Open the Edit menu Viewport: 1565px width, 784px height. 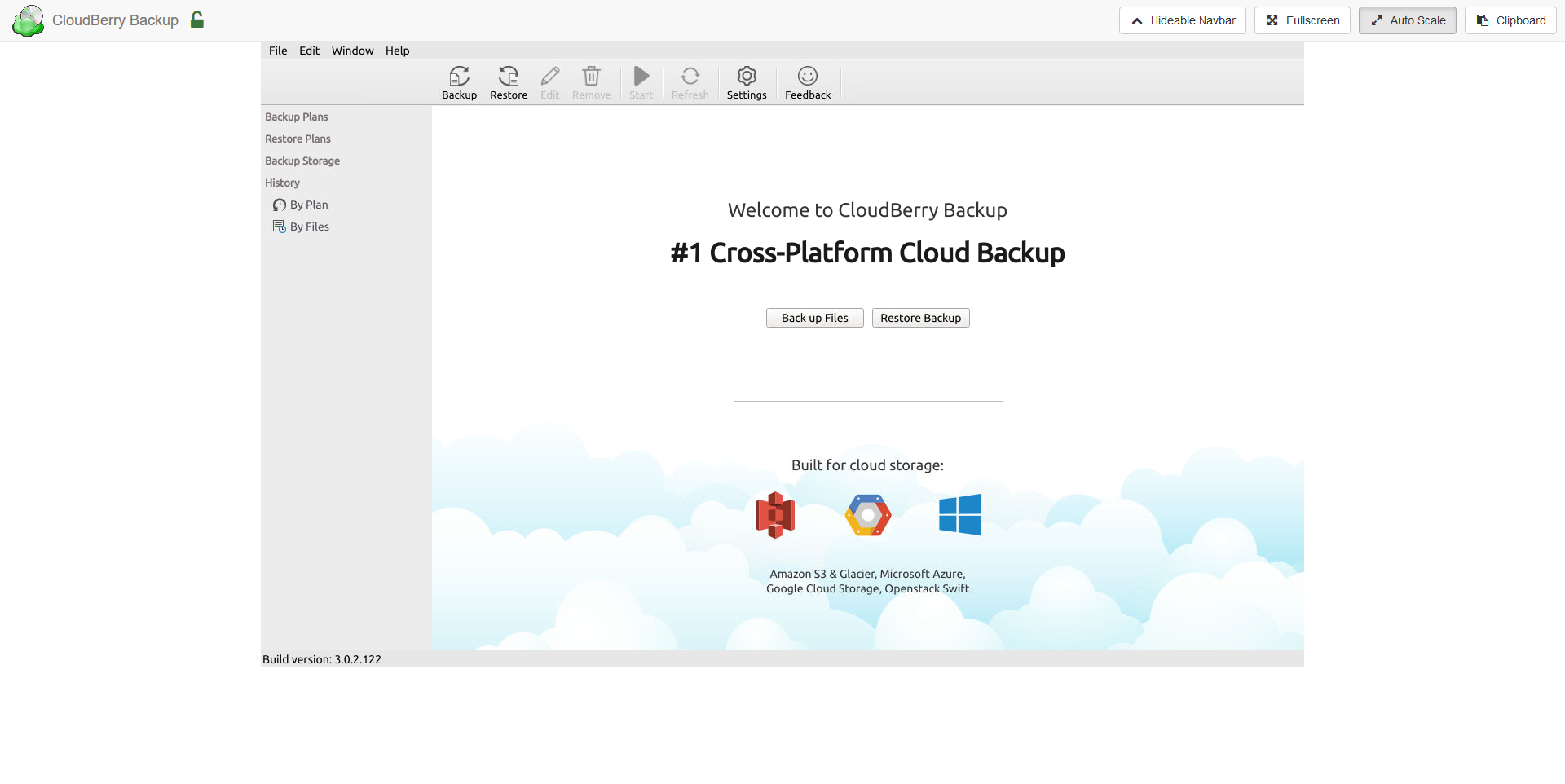[309, 51]
